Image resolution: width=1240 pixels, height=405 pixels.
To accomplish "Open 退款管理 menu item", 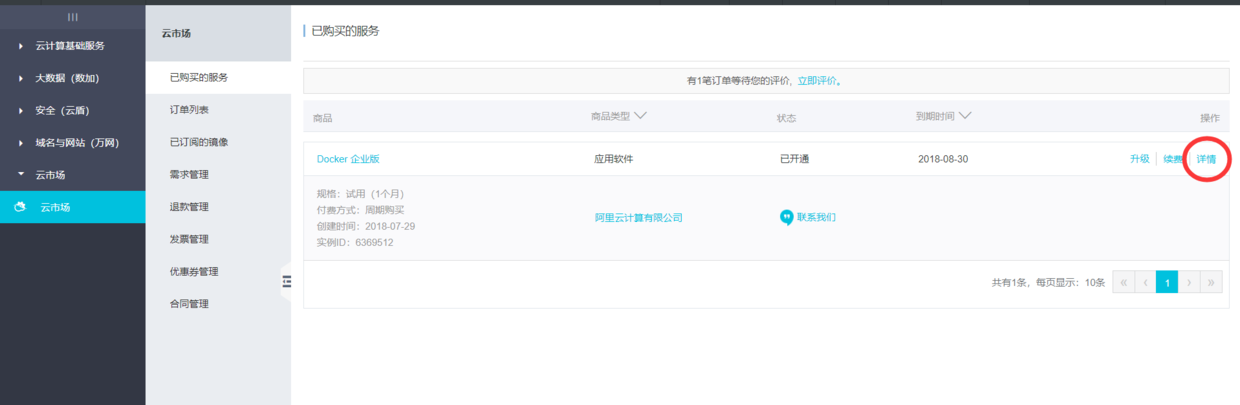I will pyautogui.click(x=189, y=207).
